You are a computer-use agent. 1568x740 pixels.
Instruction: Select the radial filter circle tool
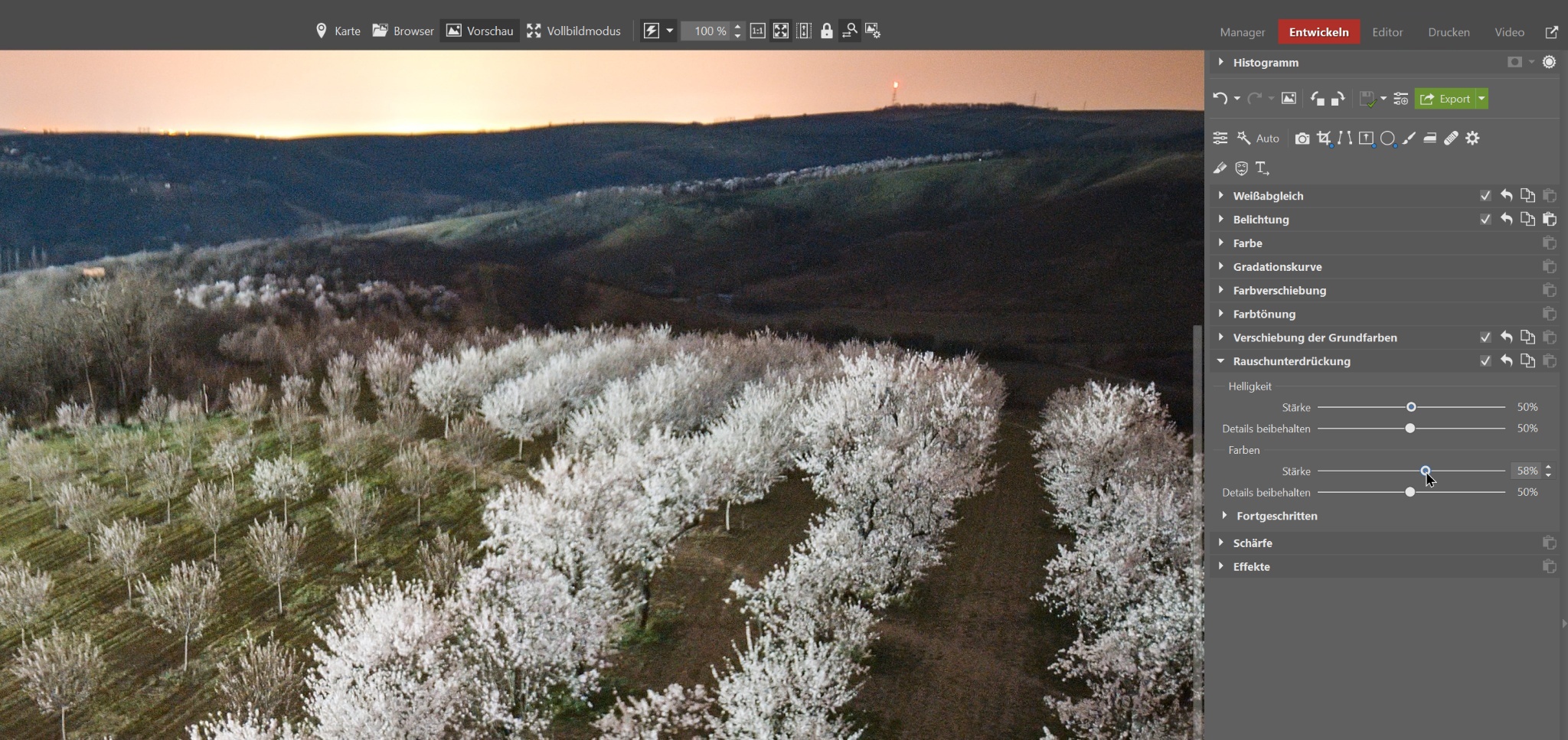click(x=1387, y=139)
